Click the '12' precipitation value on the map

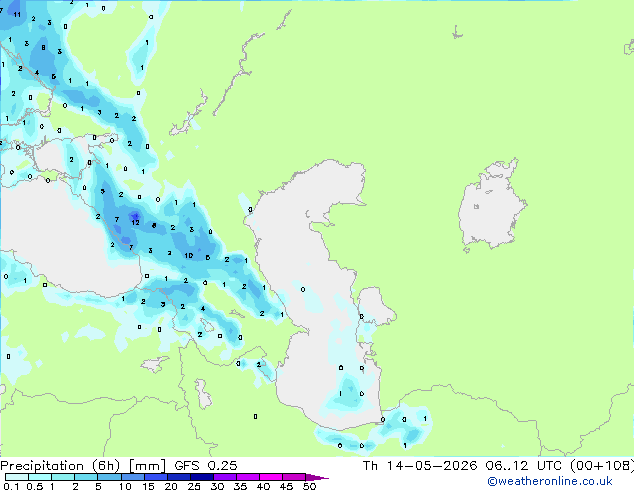tap(135, 222)
